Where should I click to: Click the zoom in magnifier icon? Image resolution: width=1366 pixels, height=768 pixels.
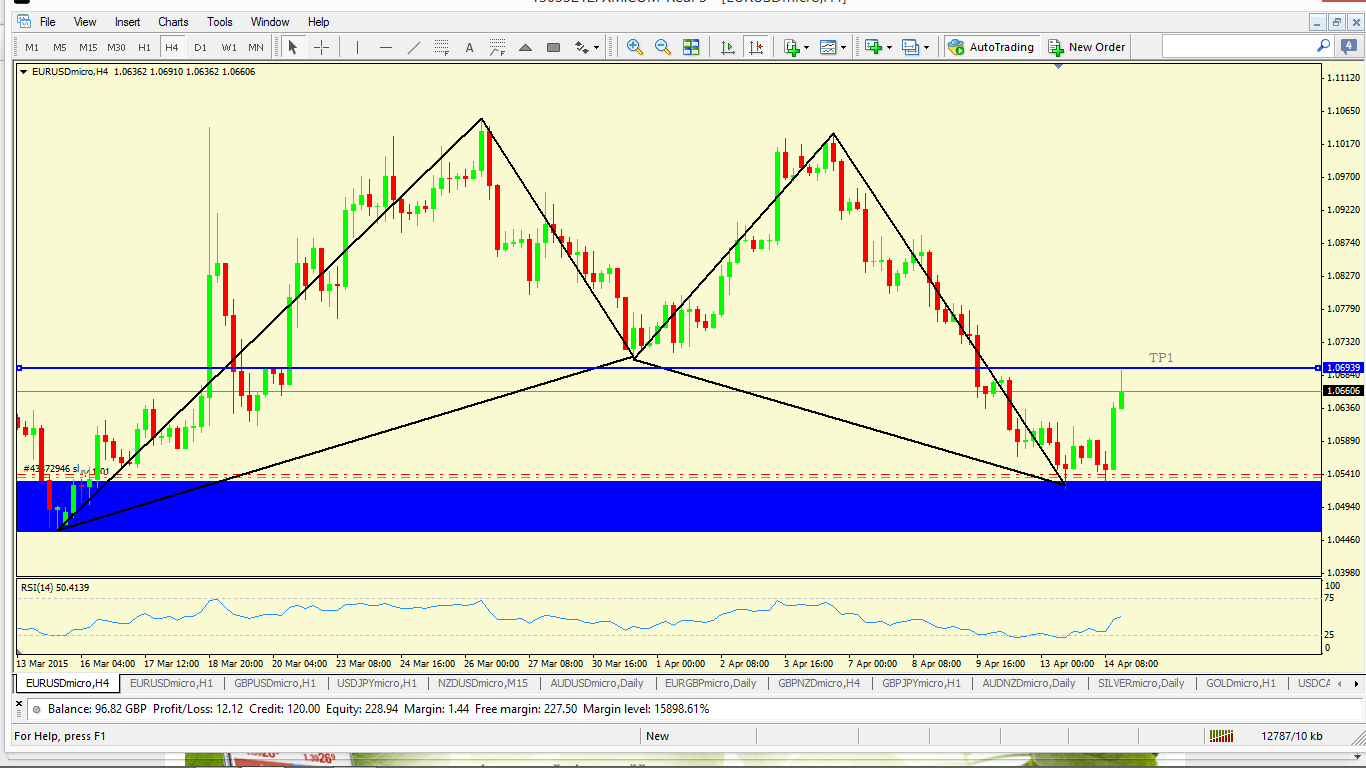(634, 47)
